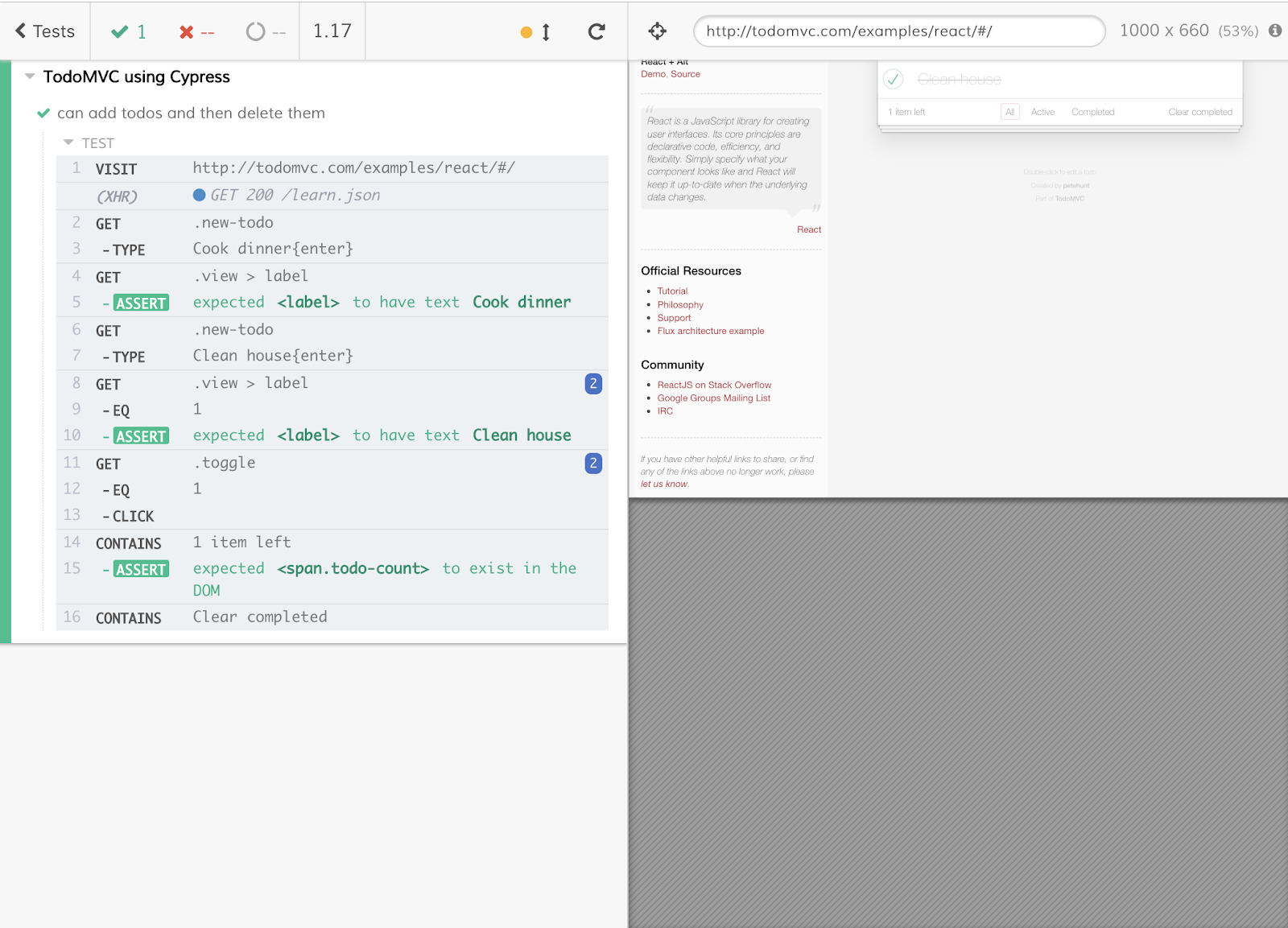Select the All filter in todo app
1288x928 pixels.
(x=1009, y=112)
